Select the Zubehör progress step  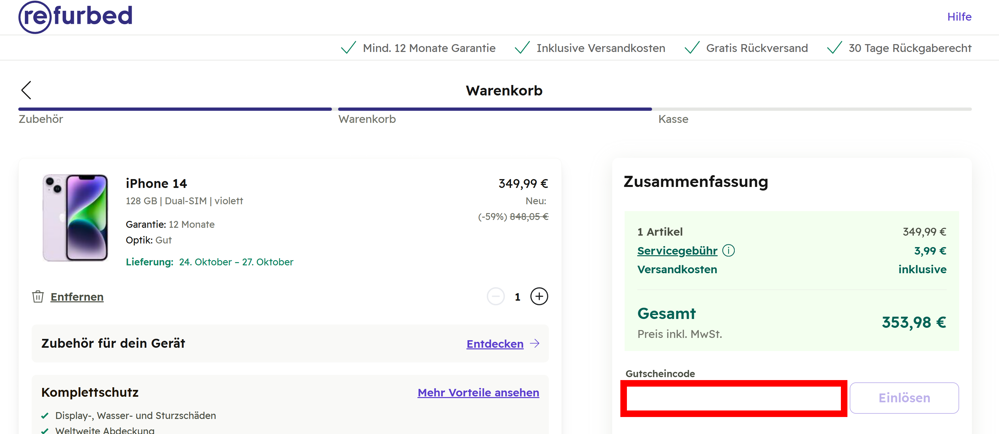[41, 119]
